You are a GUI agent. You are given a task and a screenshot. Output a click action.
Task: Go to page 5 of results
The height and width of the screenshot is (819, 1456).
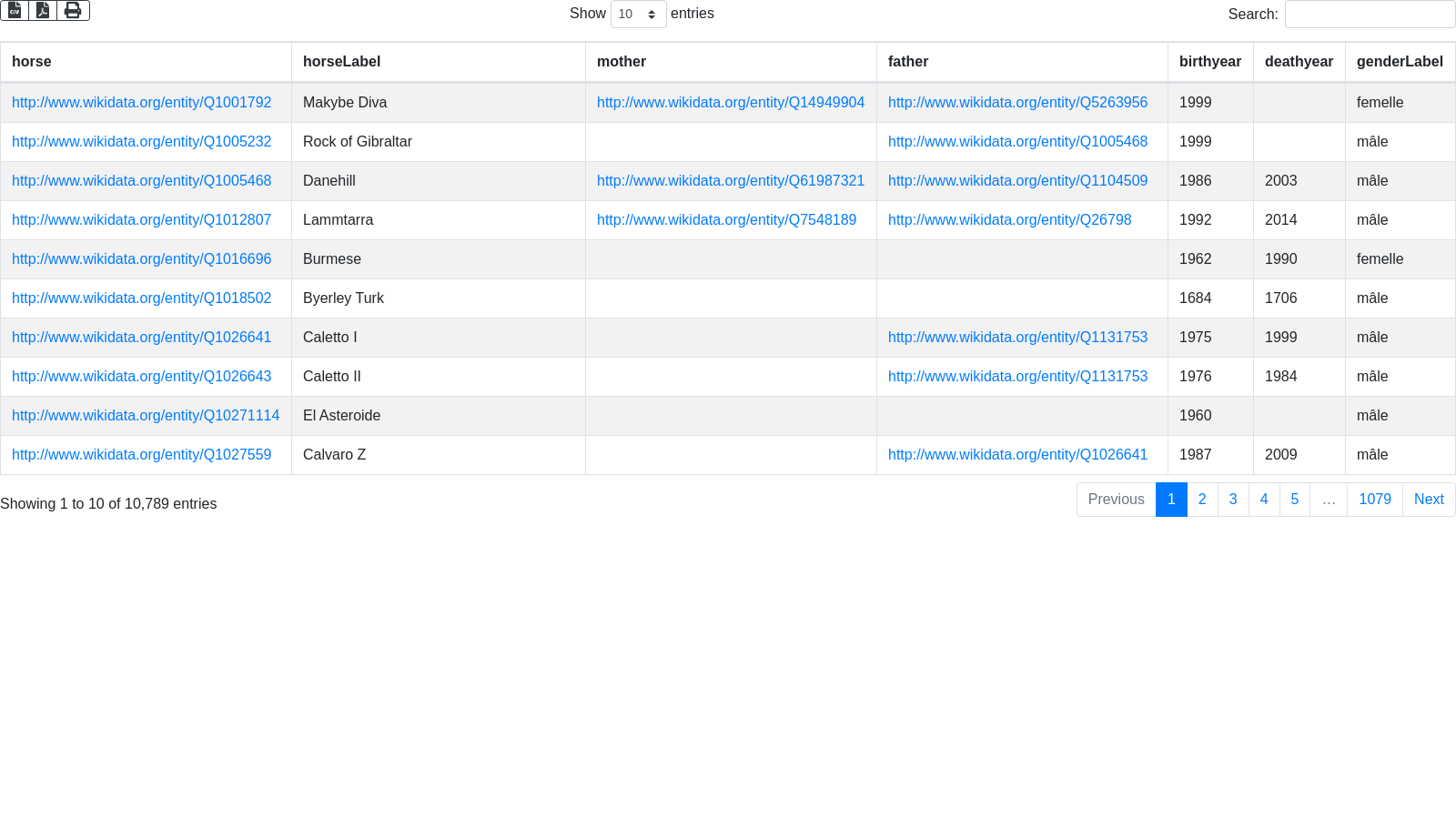[1294, 500]
